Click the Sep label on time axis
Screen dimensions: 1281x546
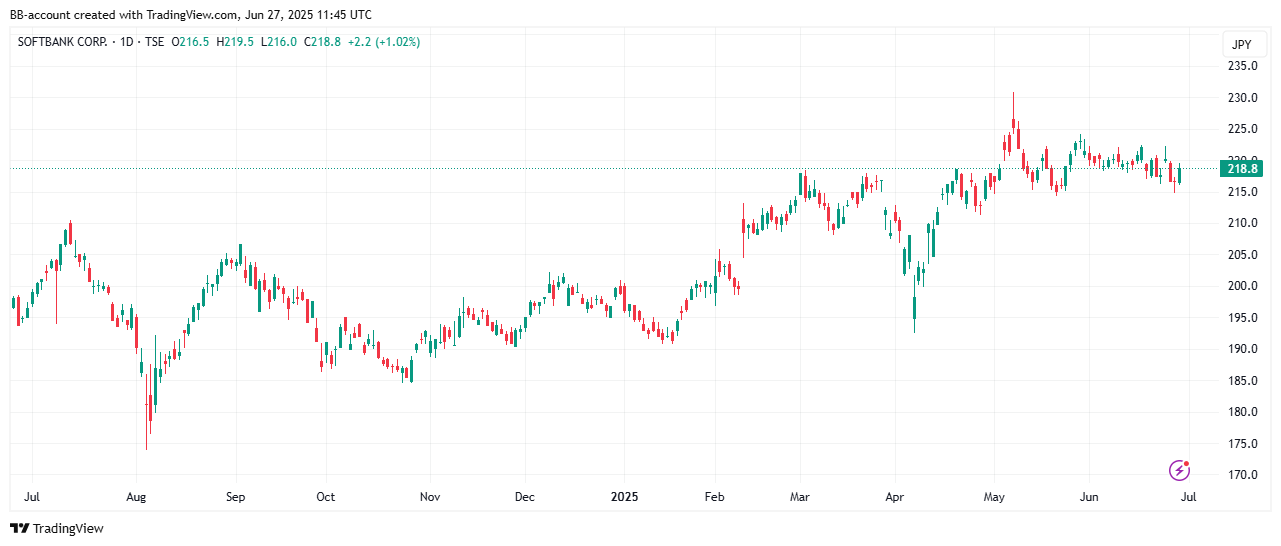click(235, 496)
